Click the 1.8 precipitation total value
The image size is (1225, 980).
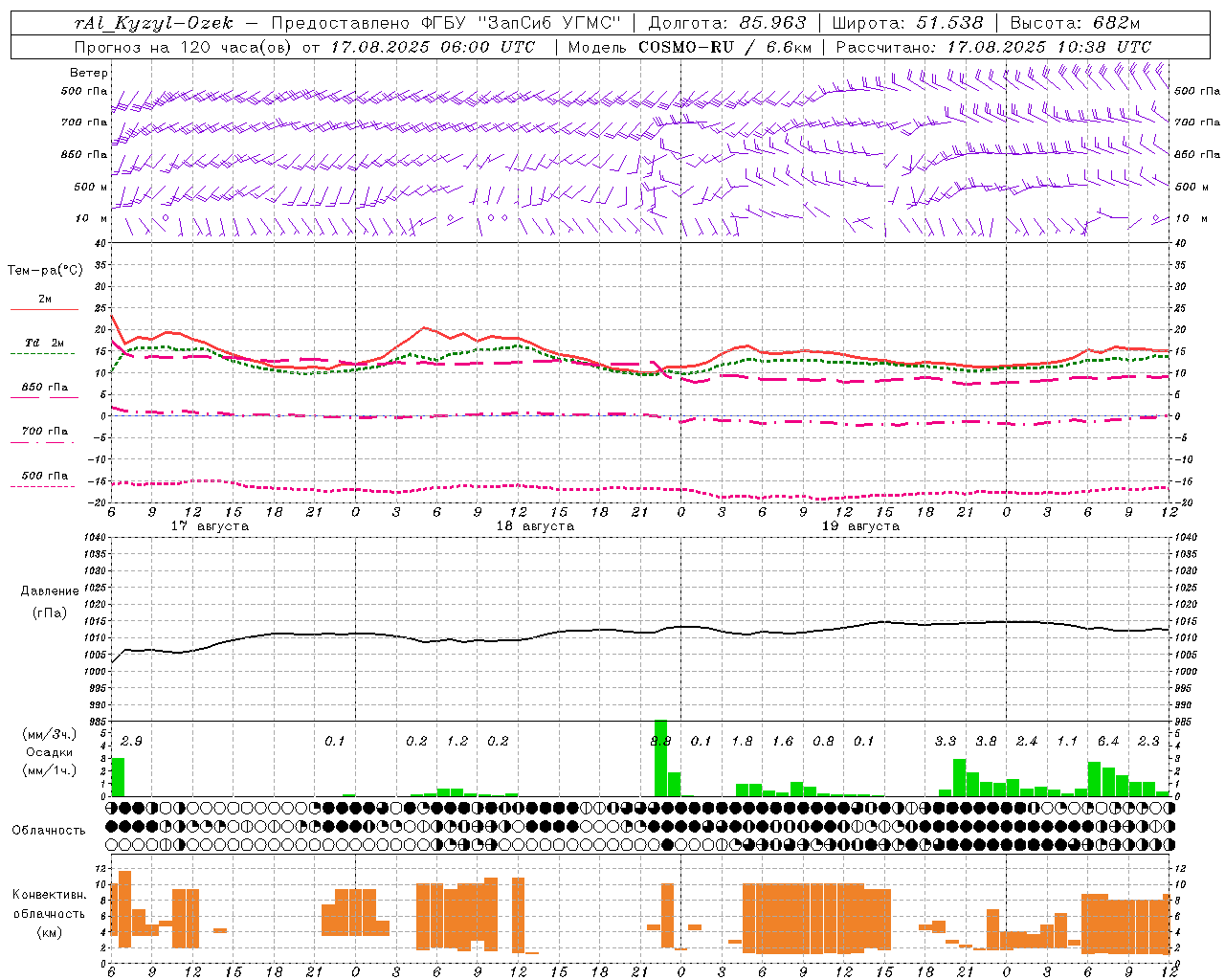pos(742,742)
